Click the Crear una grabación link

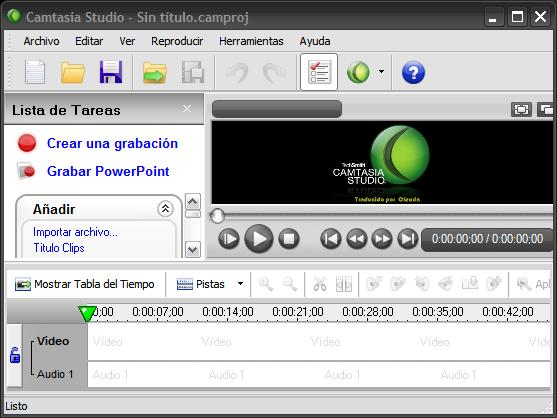tap(112, 143)
